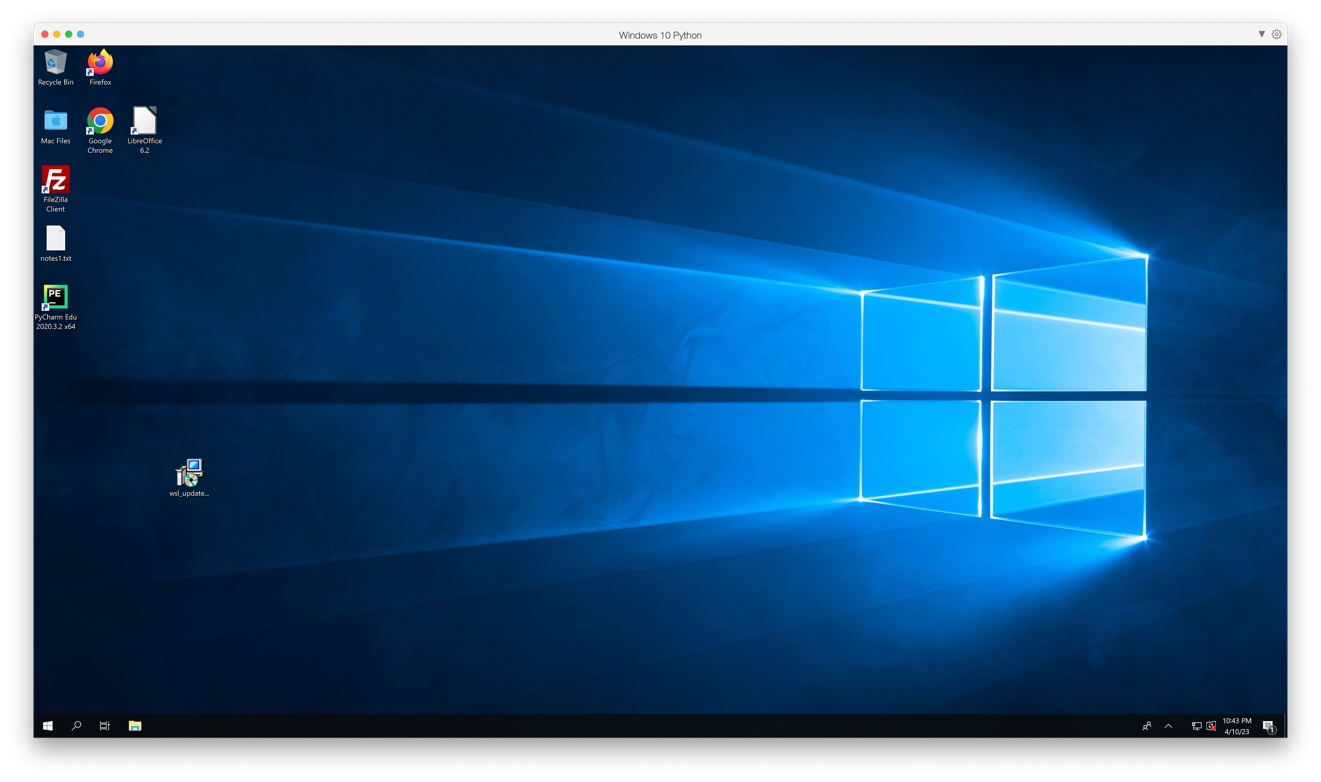Open File Explorer from taskbar
Screen dimensions: 1321x782
(x=135, y=726)
